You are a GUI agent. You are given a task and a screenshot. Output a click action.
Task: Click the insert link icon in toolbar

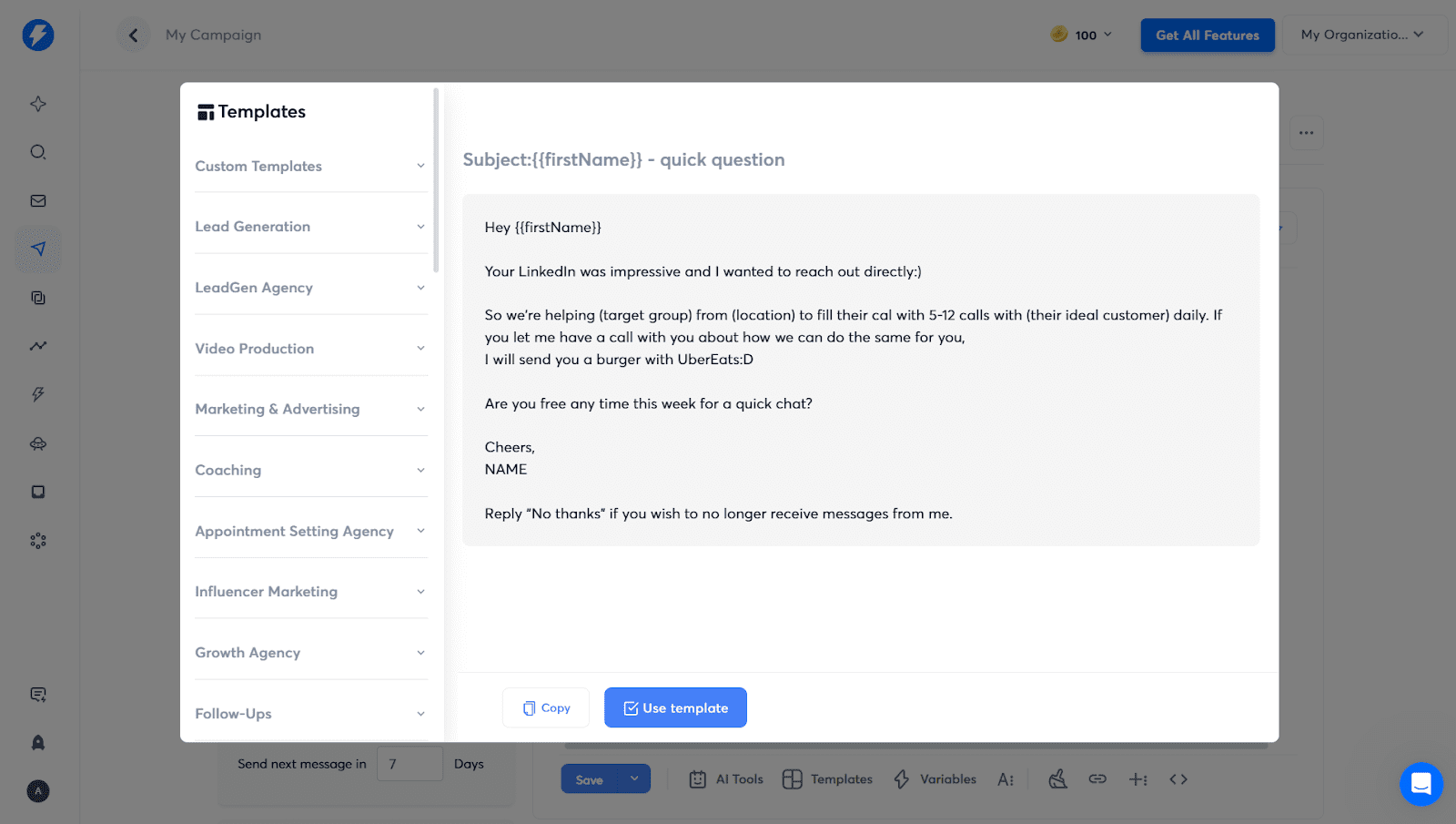[x=1097, y=779]
